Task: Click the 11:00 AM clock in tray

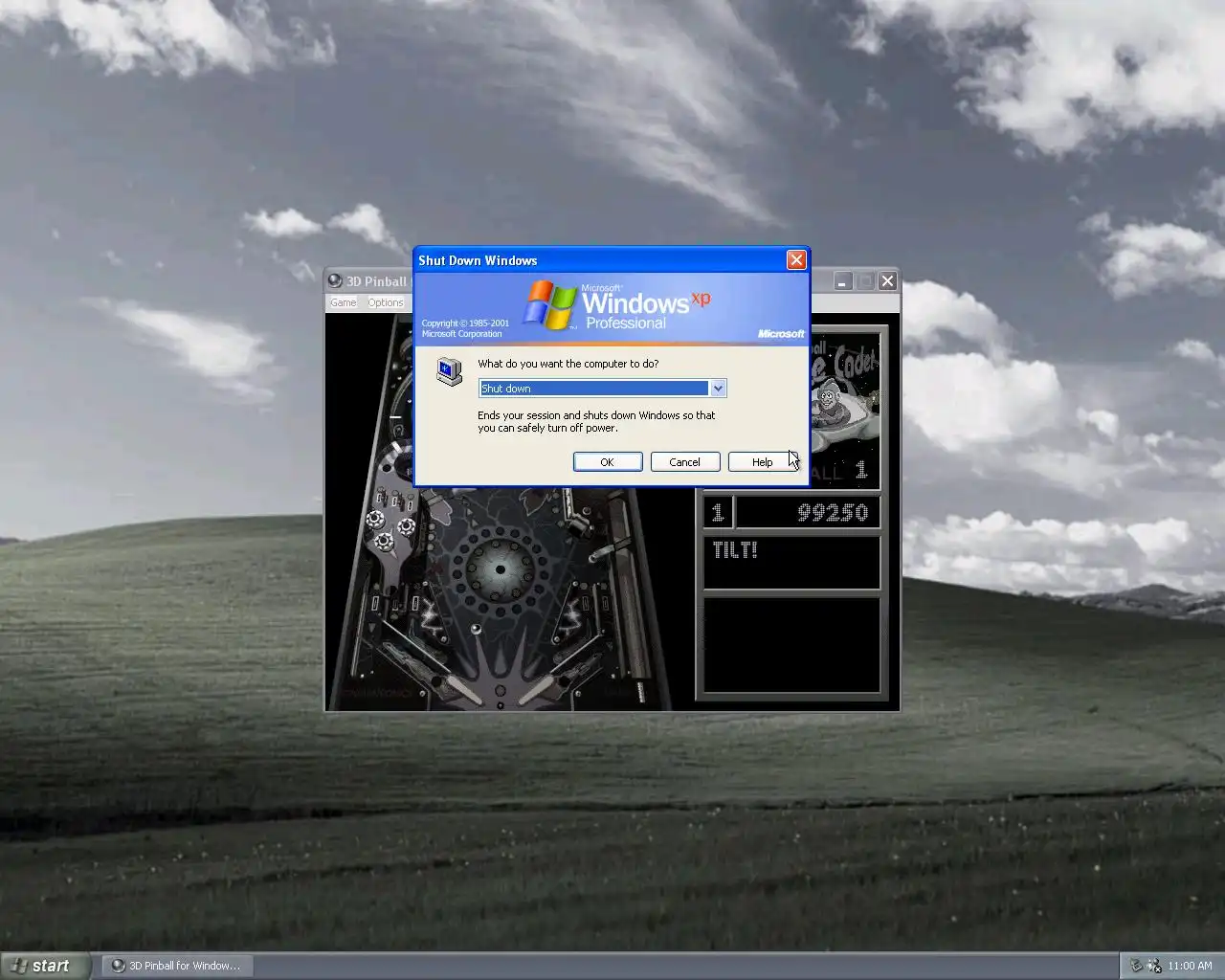Action: pos(1190,966)
